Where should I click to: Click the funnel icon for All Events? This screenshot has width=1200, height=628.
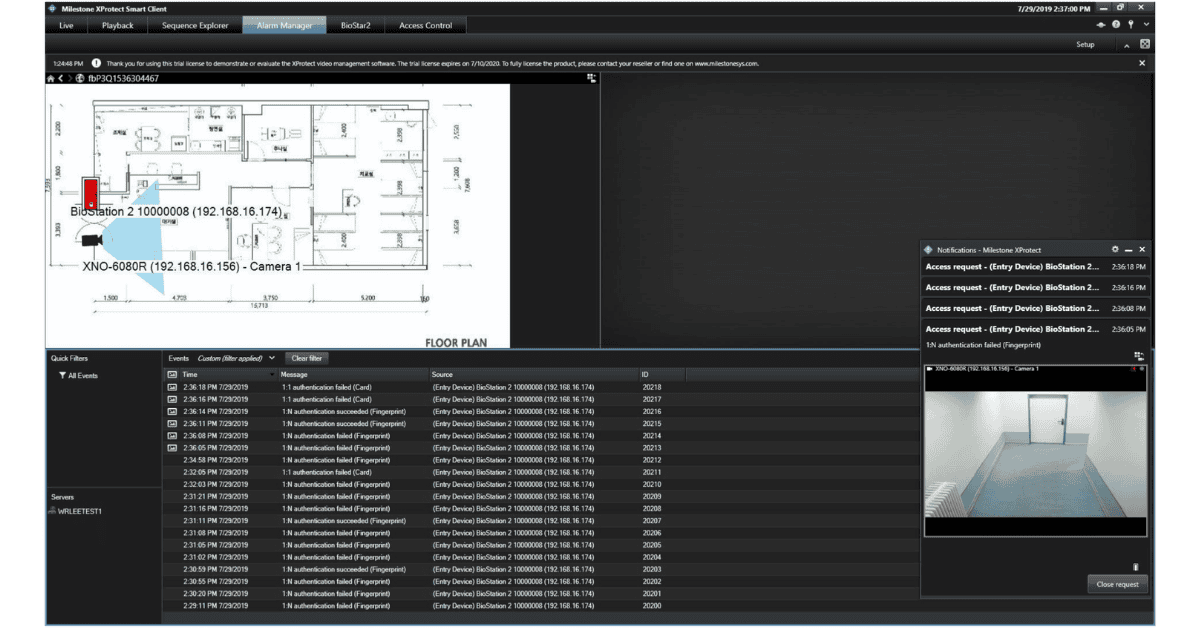coord(62,376)
